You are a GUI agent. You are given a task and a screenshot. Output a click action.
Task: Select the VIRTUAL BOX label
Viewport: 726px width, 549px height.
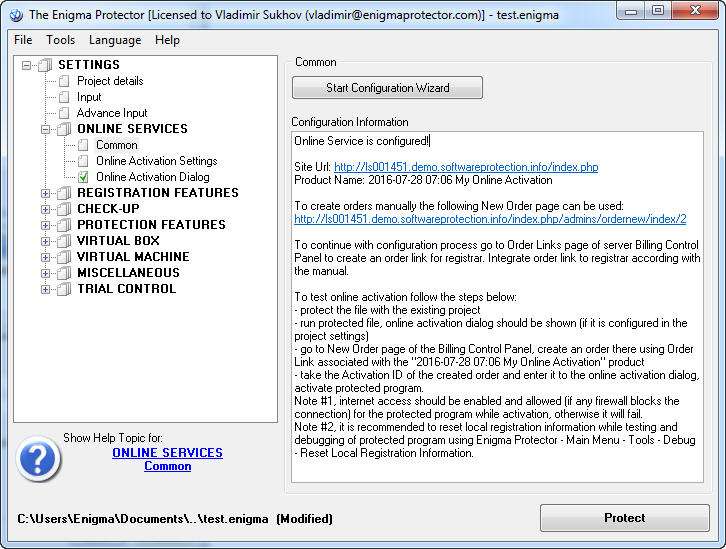pos(118,241)
